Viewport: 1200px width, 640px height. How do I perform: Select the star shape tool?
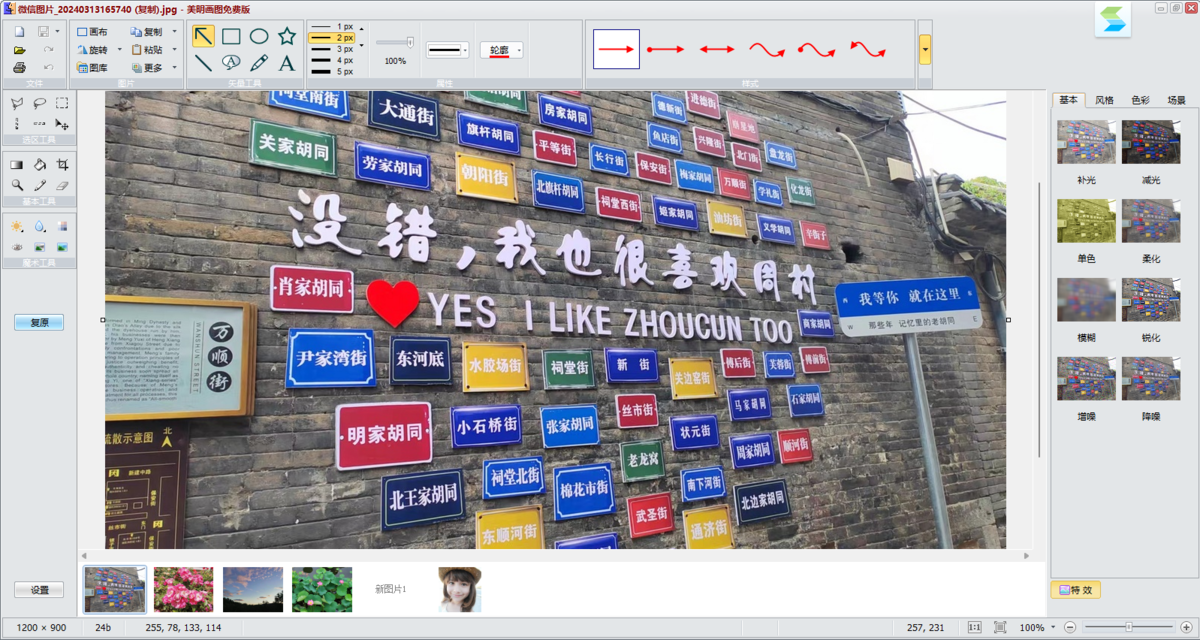coord(287,37)
